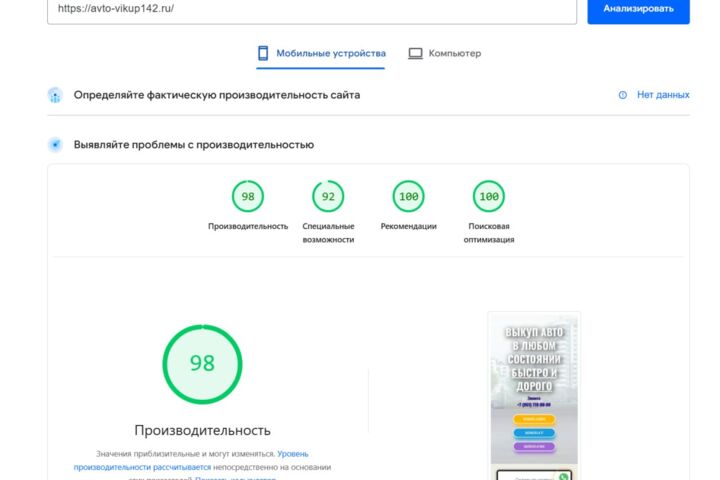Select the 98 Производительность score gauge
This screenshot has width=720, height=480.
248,197
